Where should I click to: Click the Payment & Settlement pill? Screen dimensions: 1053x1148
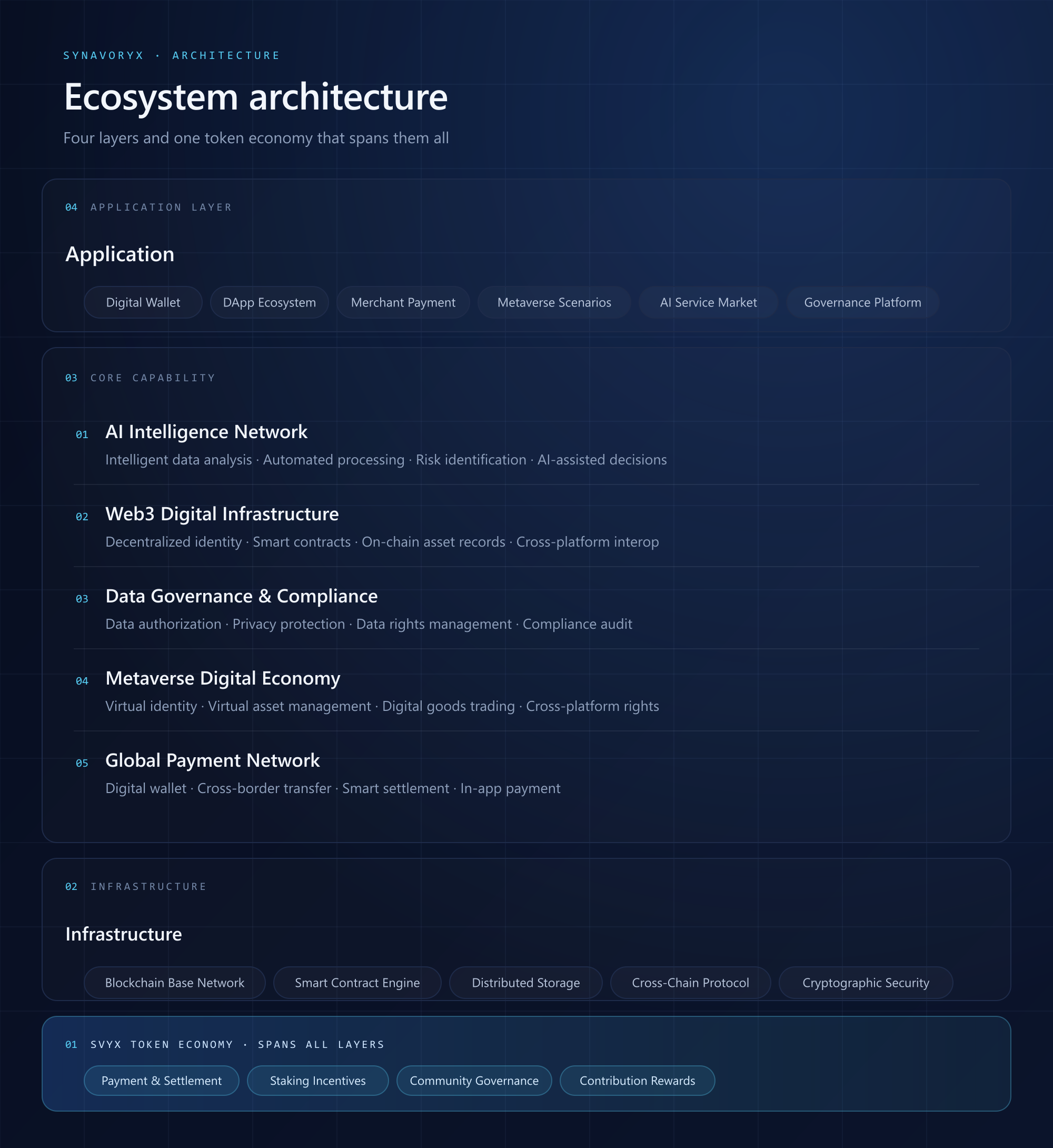coord(162,1081)
